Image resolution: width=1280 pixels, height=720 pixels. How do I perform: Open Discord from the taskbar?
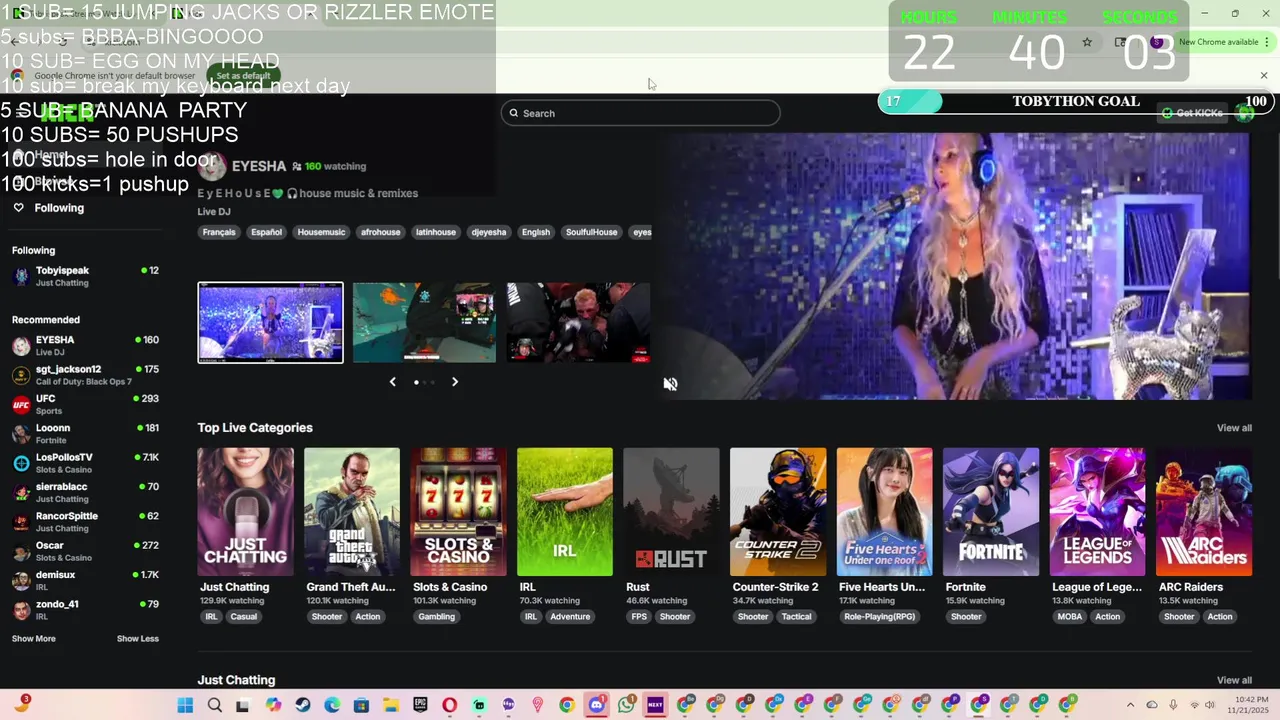[597, 705]
